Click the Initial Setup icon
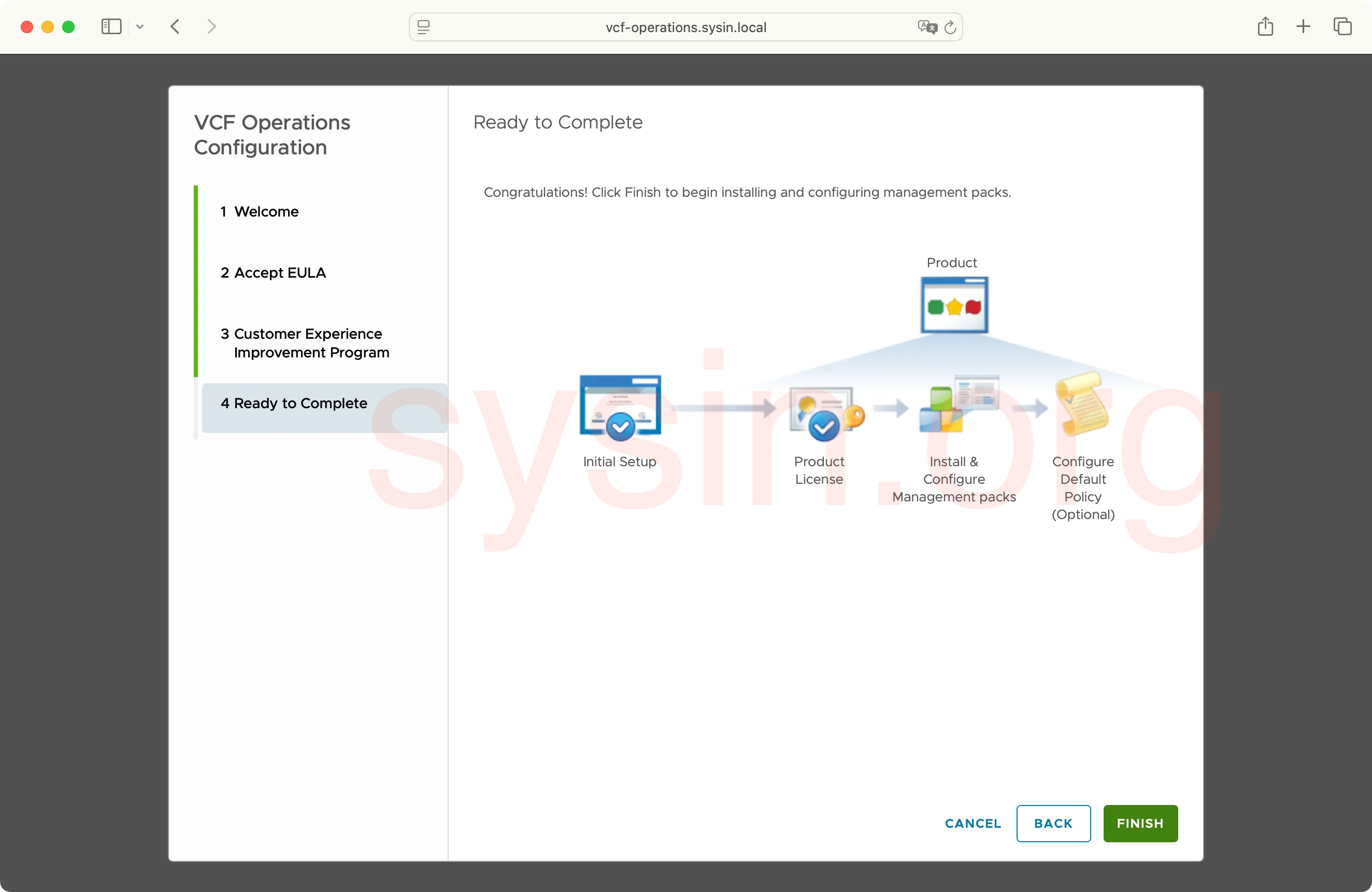The image size is (1372, 892). pos(620,407)
